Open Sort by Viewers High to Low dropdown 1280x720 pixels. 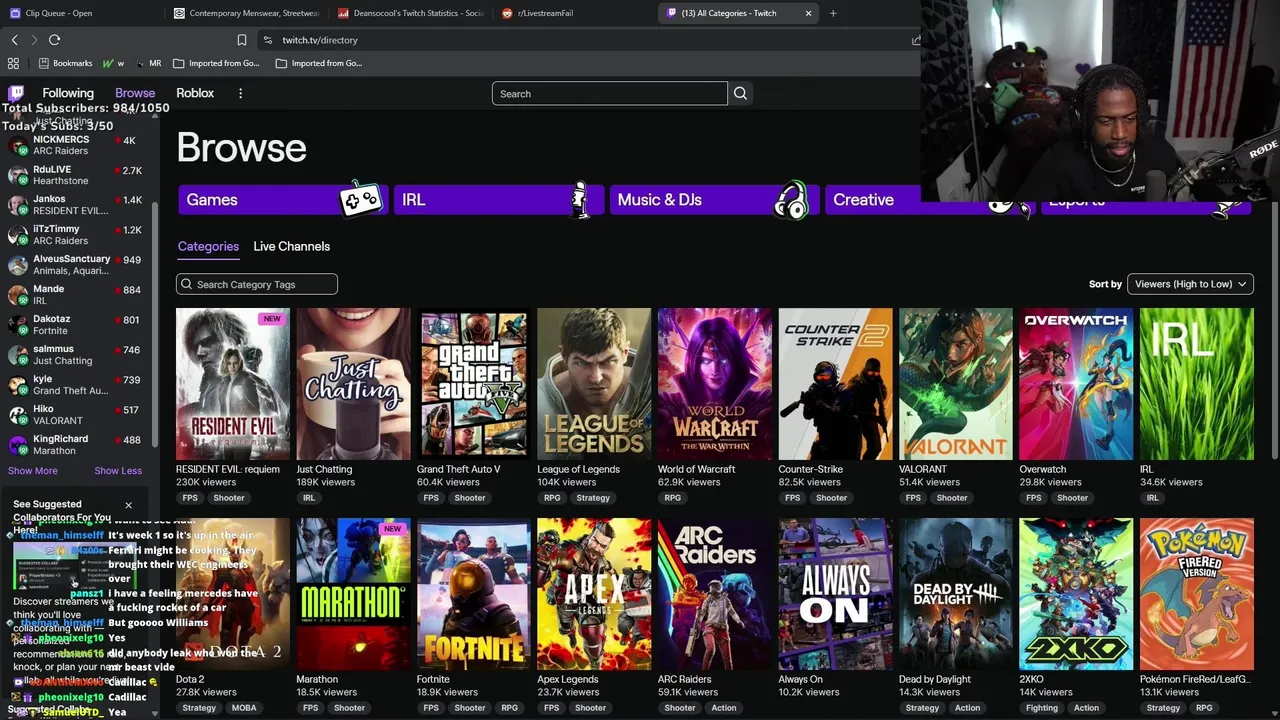point(1190,284)
